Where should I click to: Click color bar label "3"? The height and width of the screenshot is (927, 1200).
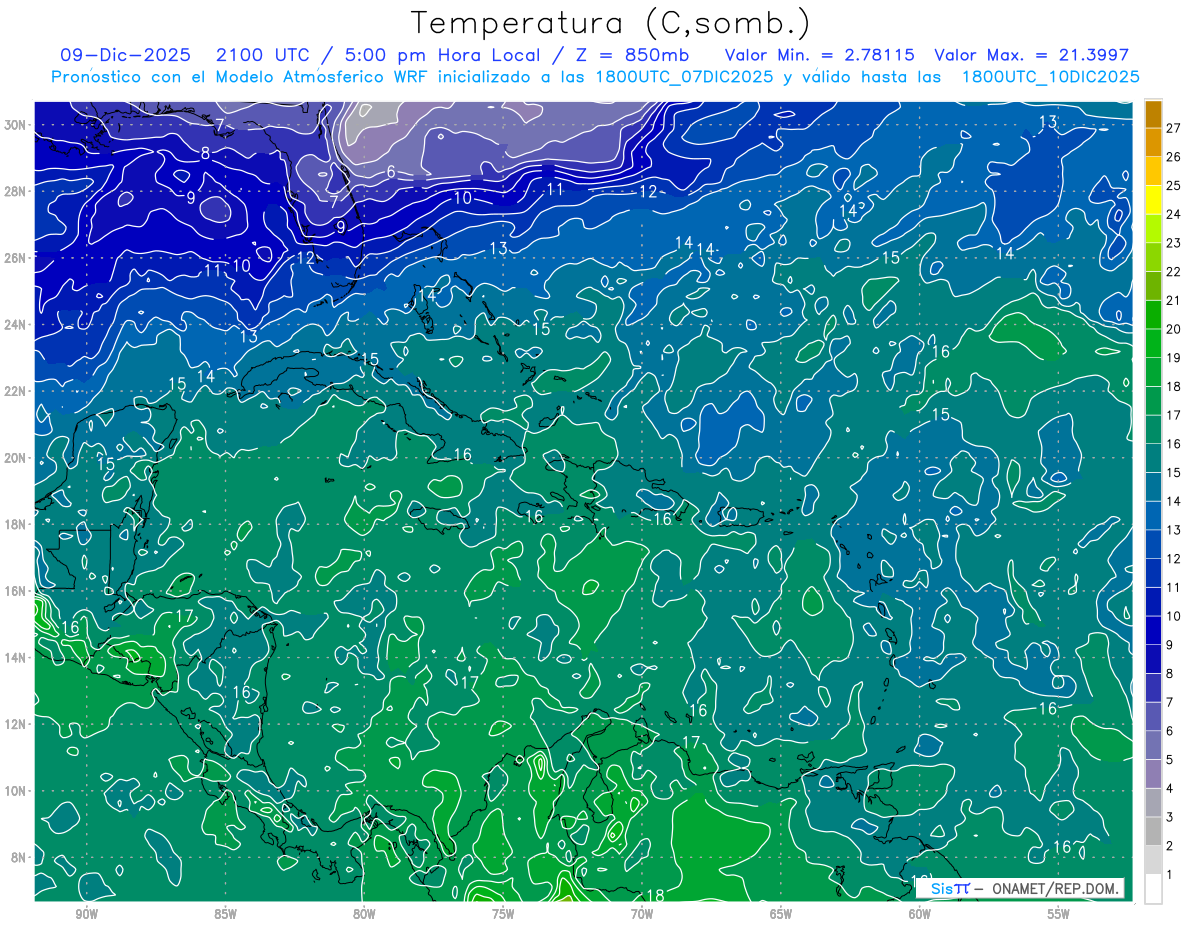tap(1170, 818)
